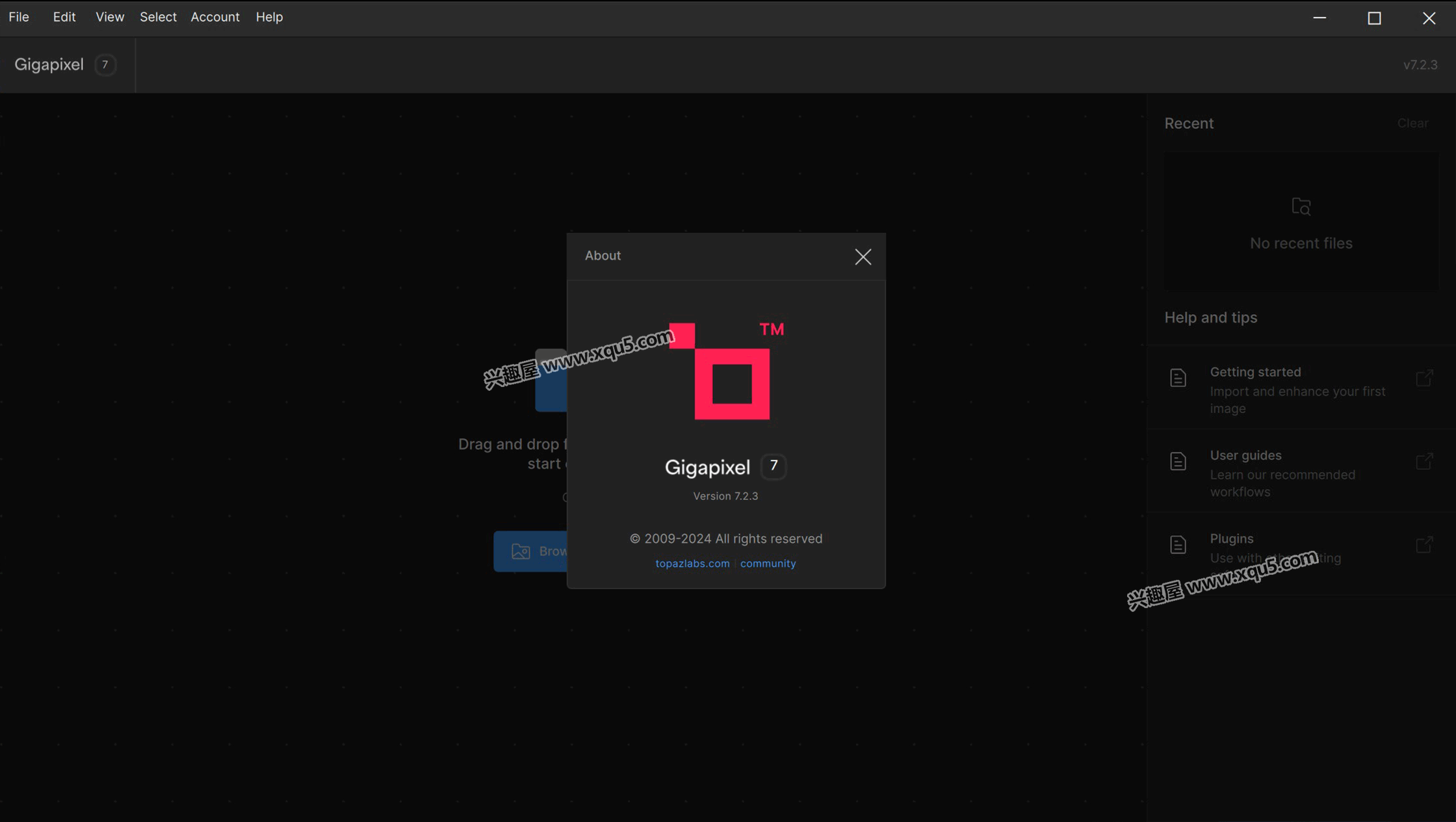Click the 7 badge next to header title
Image resolution: width=1456 pixels, height=822 pixels.
click(x=105, y=64)
